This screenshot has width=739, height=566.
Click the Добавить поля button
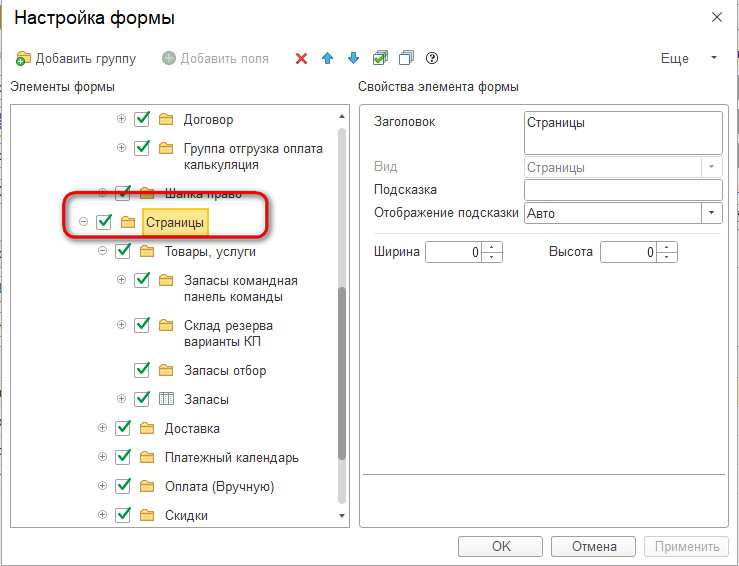(x=215, y=58)
